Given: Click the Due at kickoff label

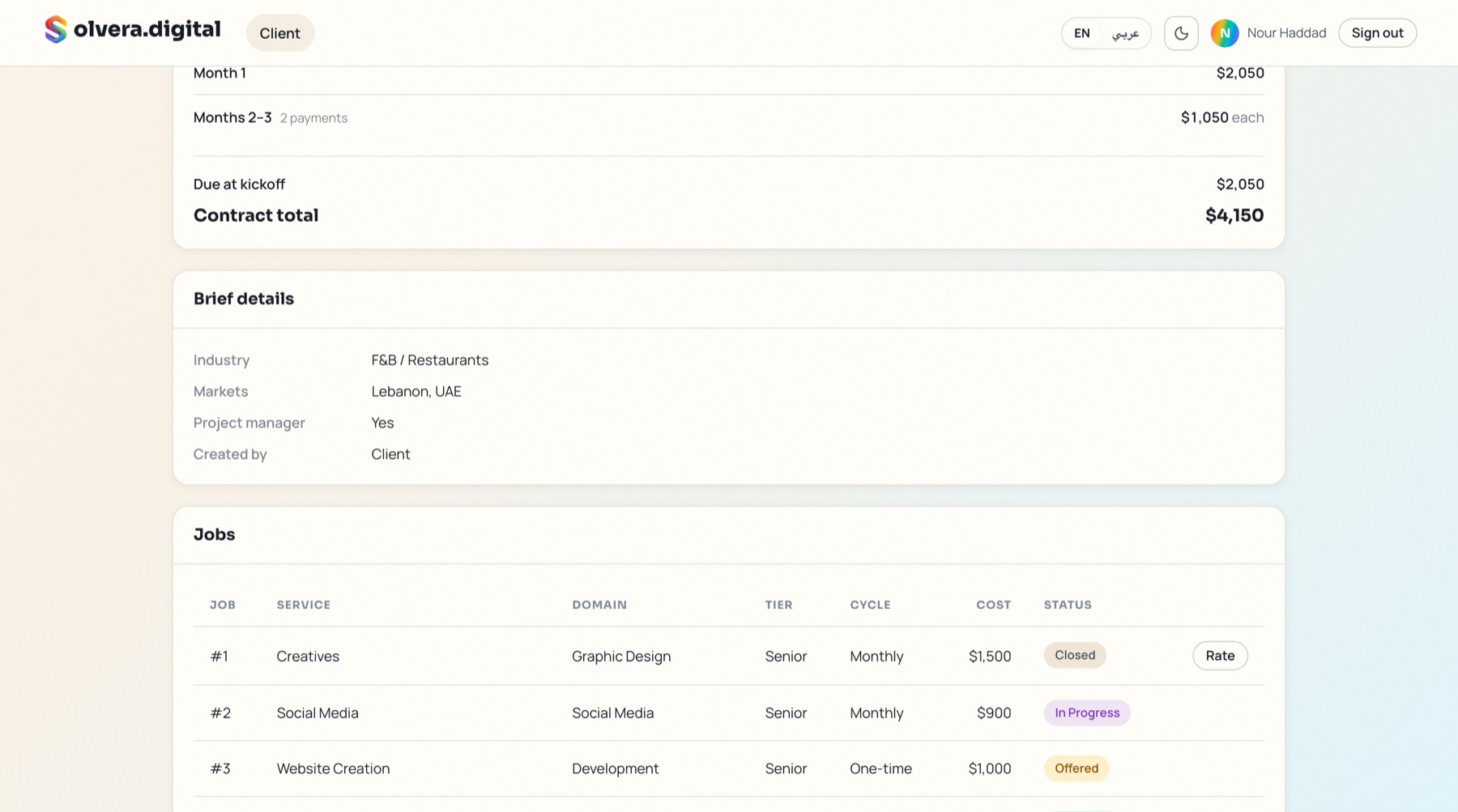Looking at the screenshot, I should (x=239, y=185).
